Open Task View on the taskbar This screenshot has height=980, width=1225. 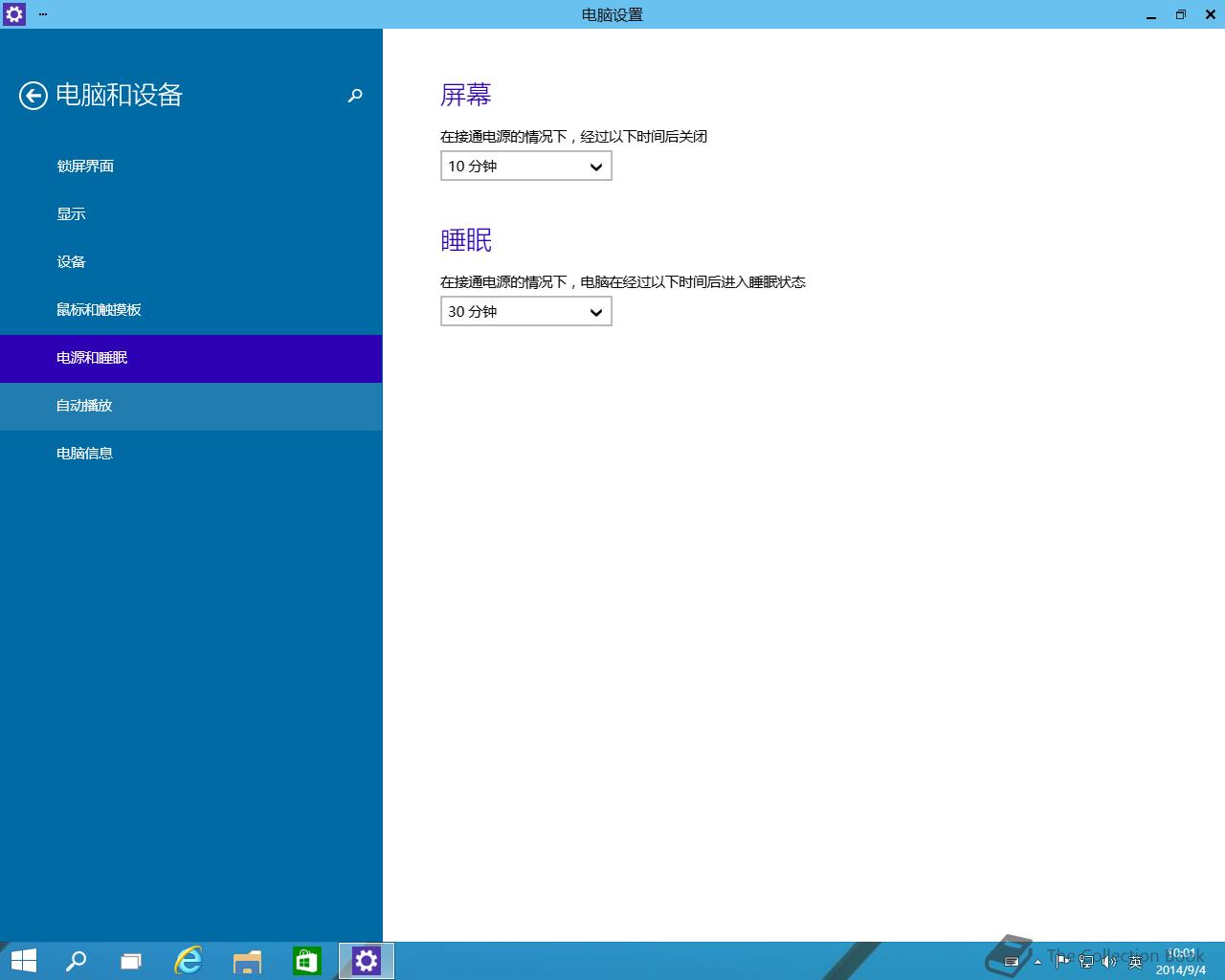(x=131, y=961)
